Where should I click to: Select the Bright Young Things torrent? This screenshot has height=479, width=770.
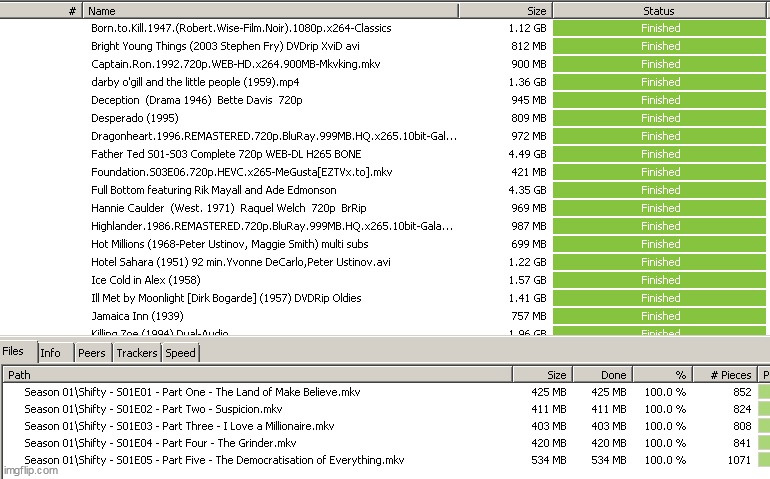click(225, 46)
